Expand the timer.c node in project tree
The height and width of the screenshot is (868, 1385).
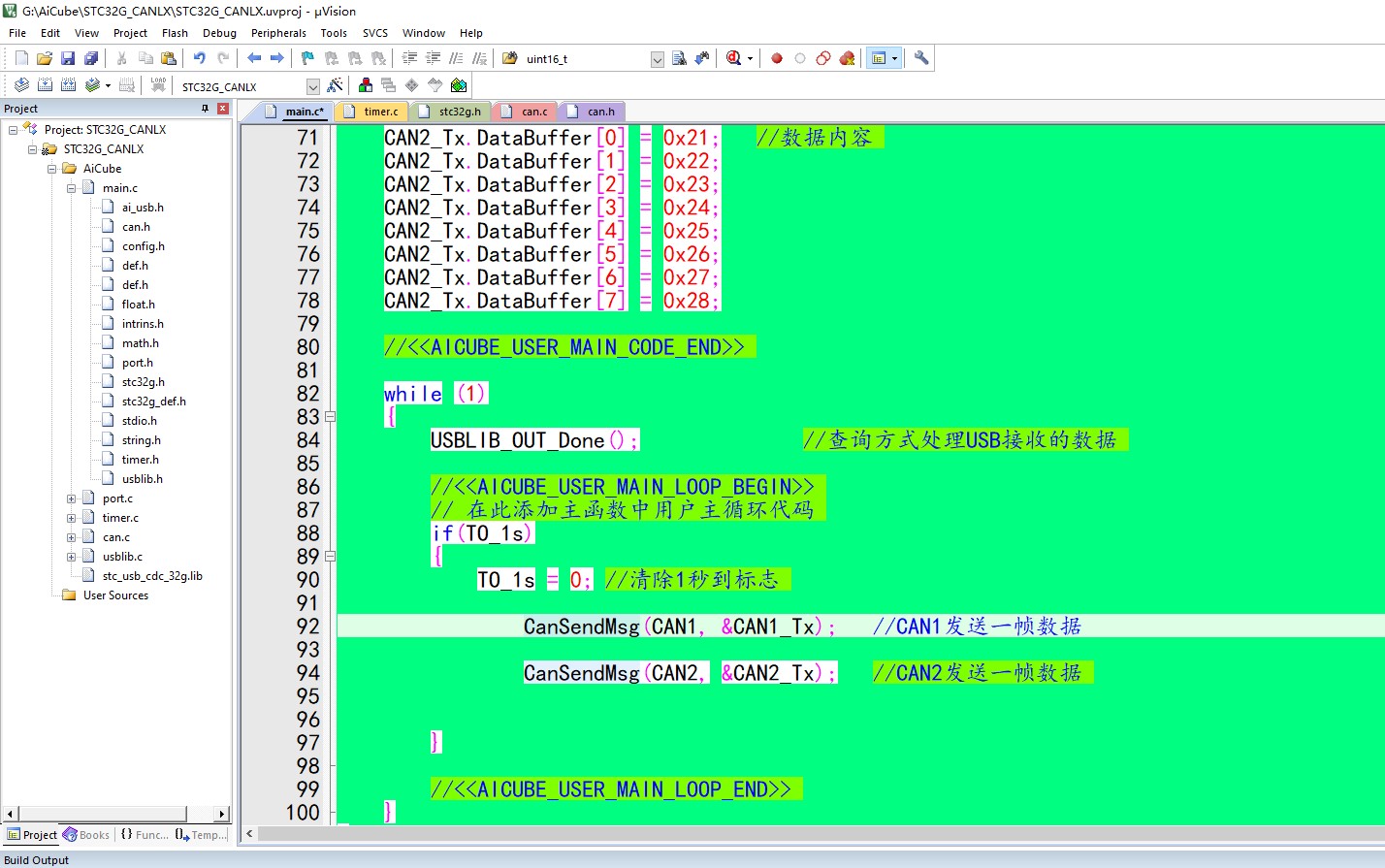click(71, 518)
